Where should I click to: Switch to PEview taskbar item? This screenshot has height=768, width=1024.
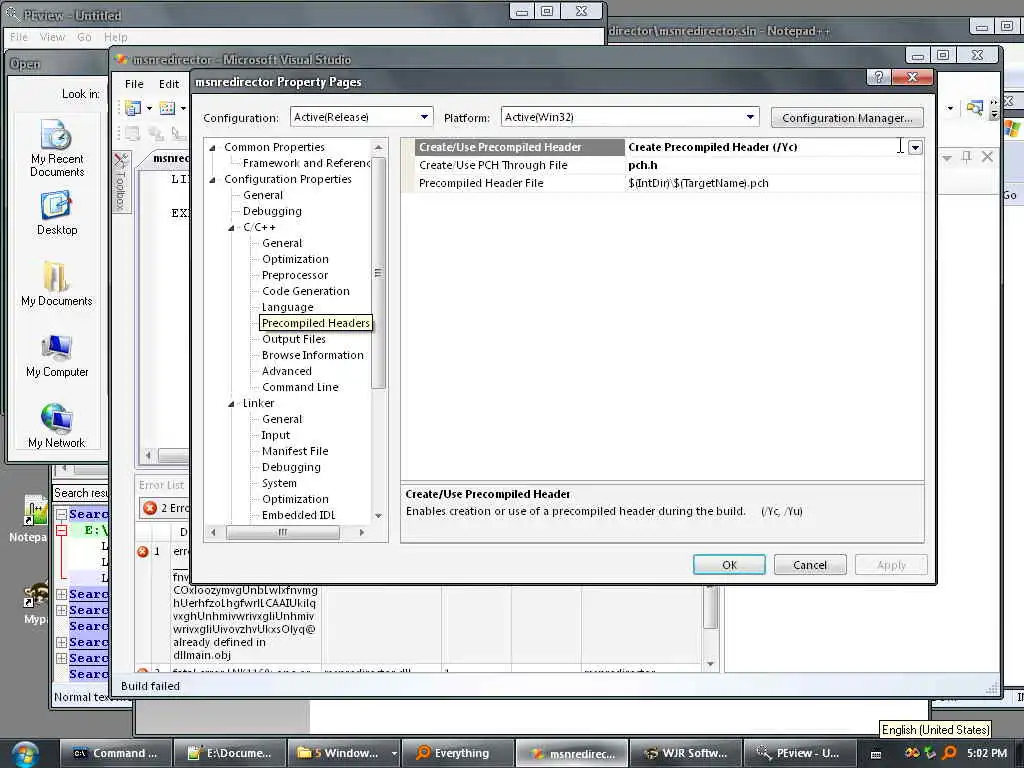coord(800,753)
